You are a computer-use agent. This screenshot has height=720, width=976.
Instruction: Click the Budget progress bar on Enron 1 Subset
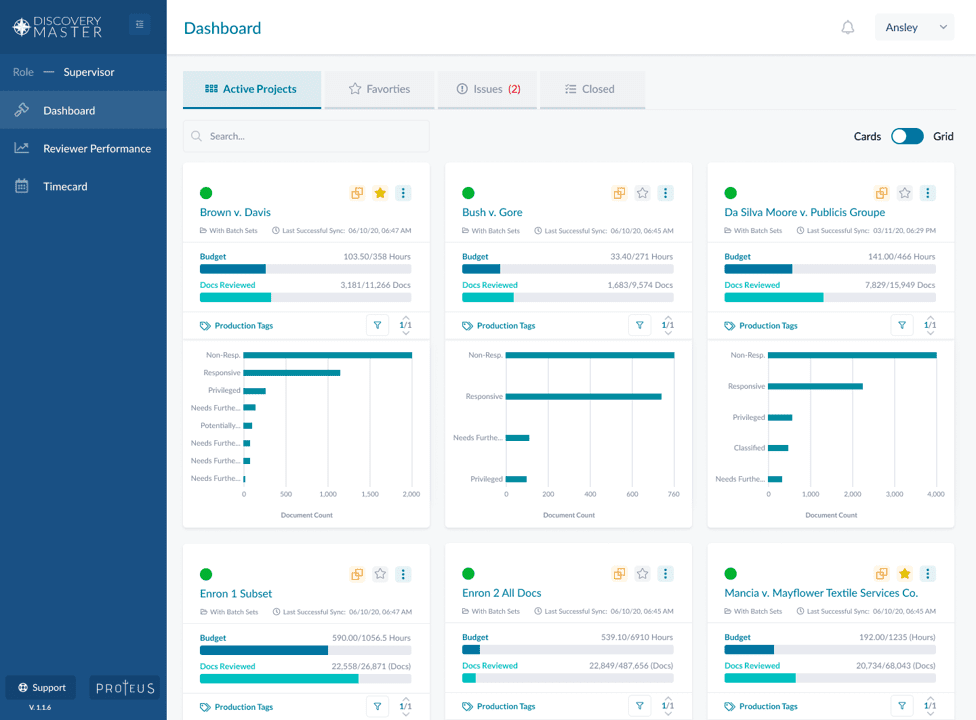[305, 650]
